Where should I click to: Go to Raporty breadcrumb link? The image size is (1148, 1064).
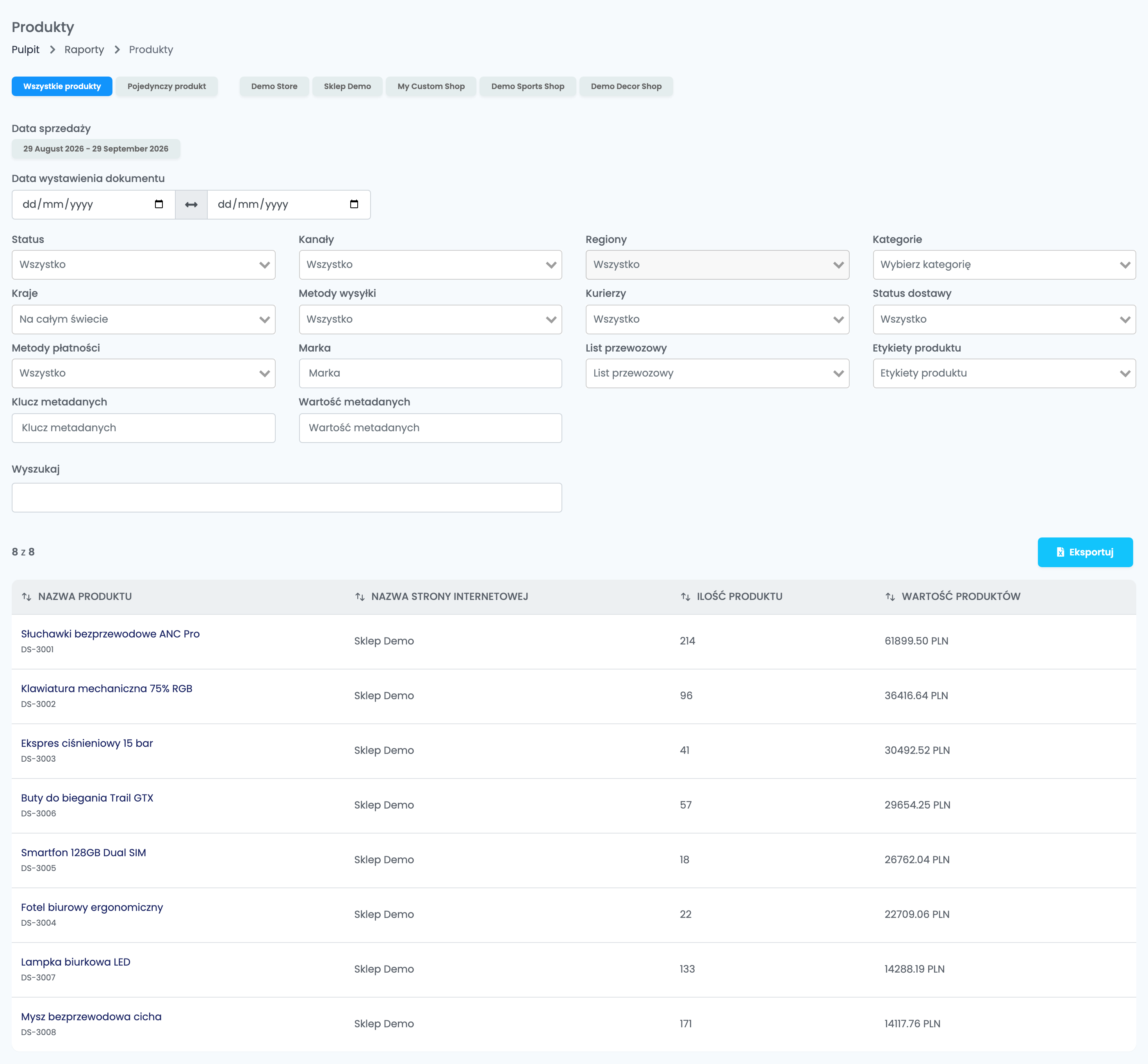(84, 50)
